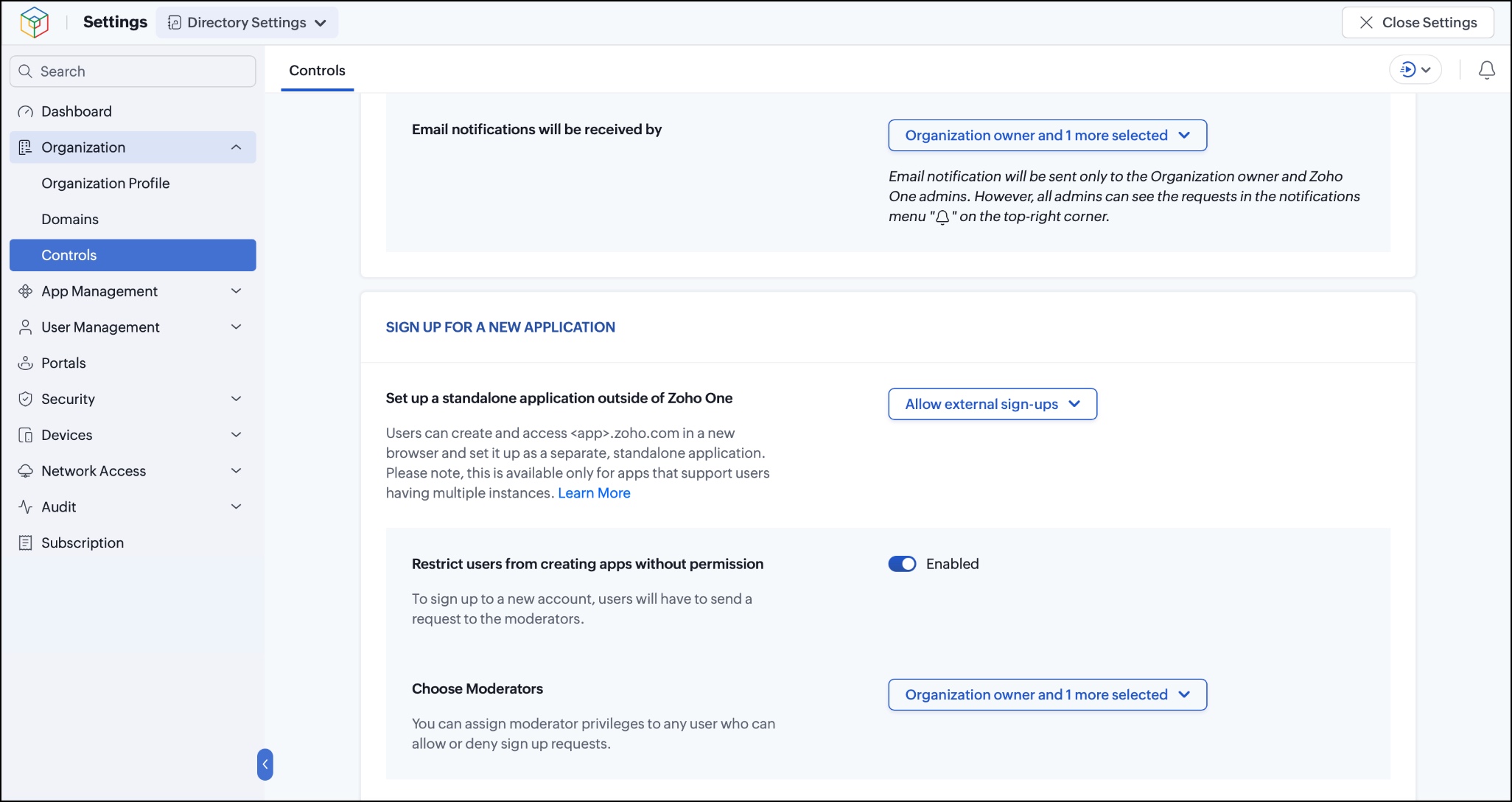Image resolution: width=1512 pixels, height=802 pixels.
Task: Expand the Audit section chevron
Action: click(236, 507)
